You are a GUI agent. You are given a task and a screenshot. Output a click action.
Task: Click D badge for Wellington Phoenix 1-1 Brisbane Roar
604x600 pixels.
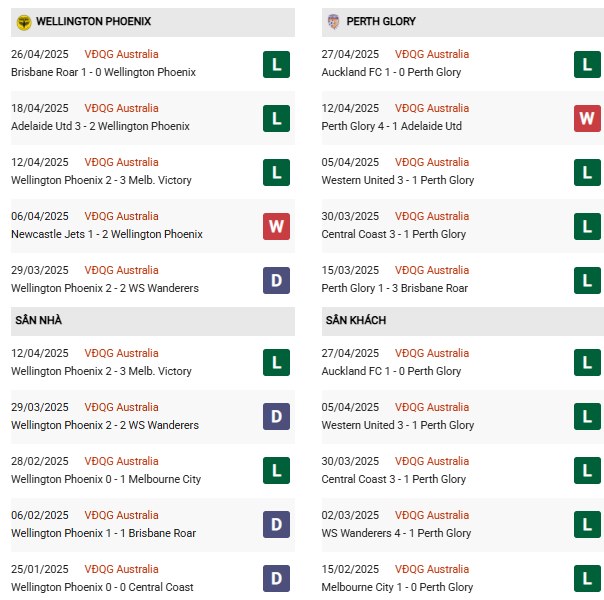pos(276,525)
